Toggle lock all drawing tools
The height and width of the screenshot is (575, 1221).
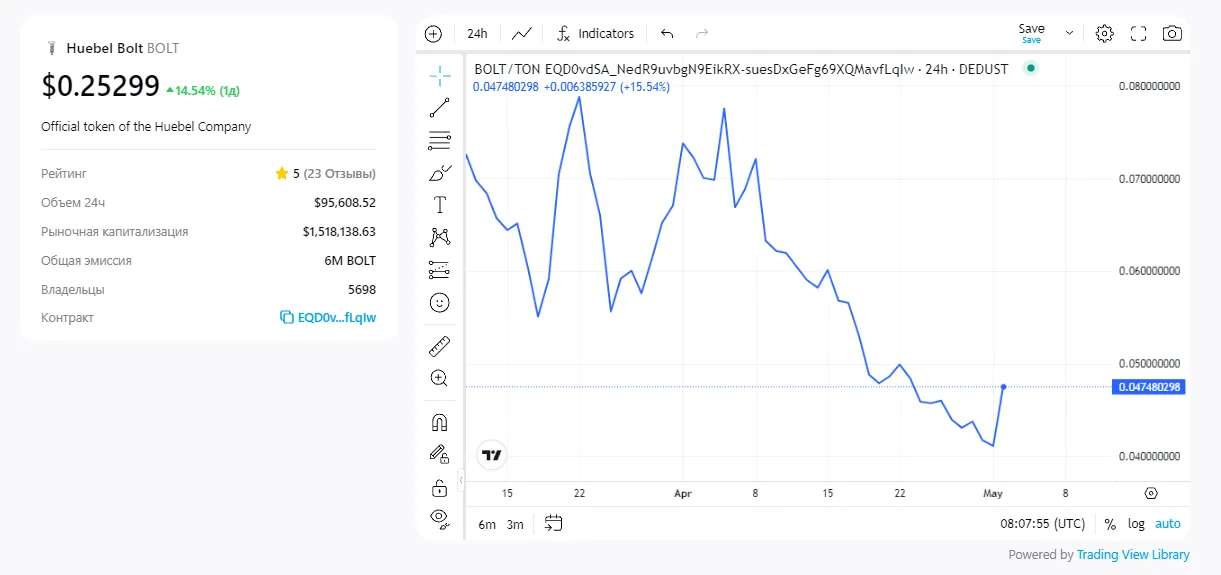click(439, 487)
